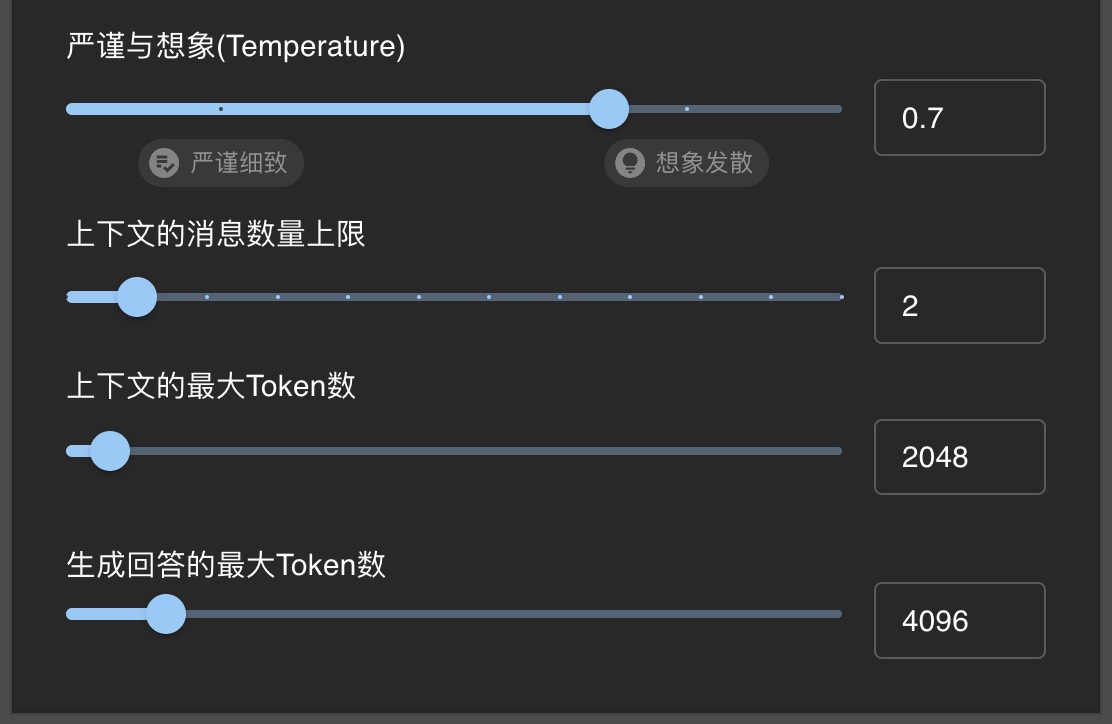The height and width of the screenshot is (724, 1112).
Task: Click the 上下文的消息数量上限 section label
Action: pos(215,233)
